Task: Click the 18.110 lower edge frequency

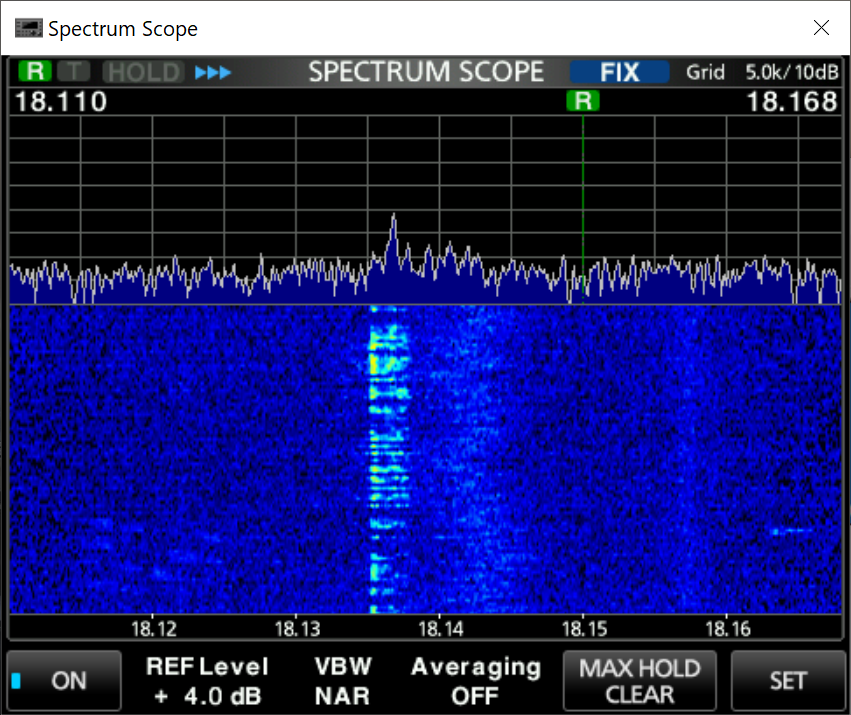Action: [61, 101]
